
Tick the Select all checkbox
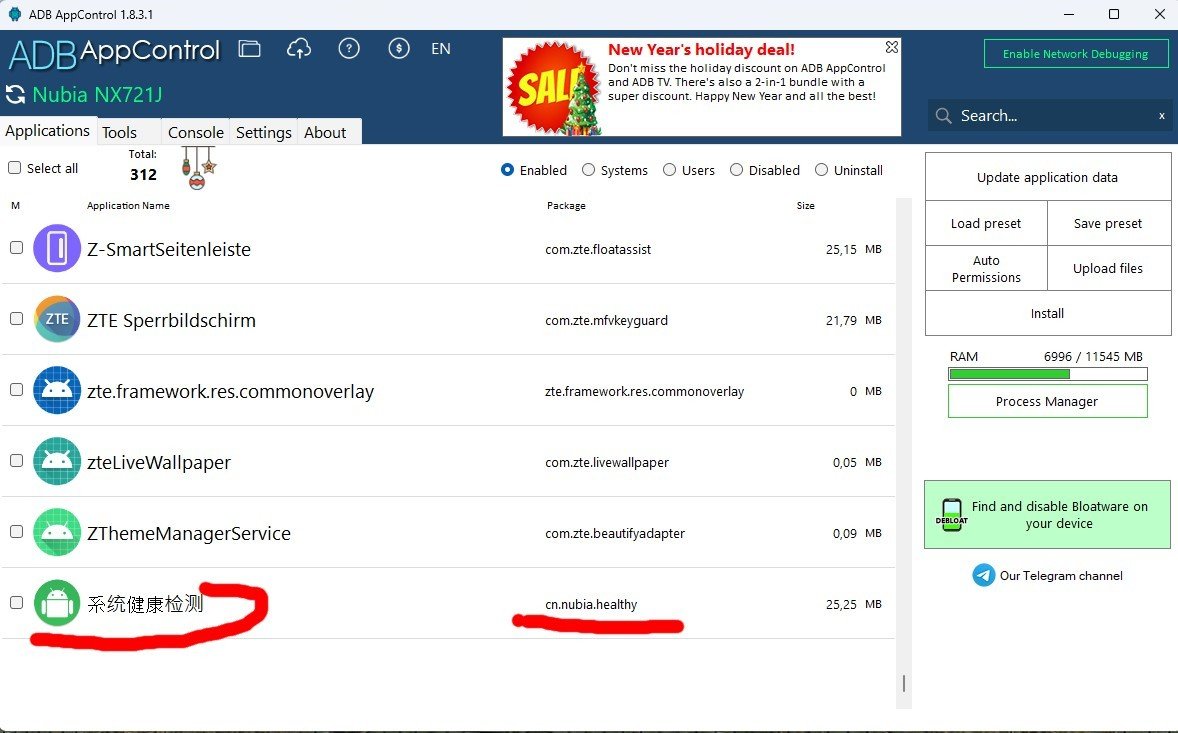click(x=15, y=168)
